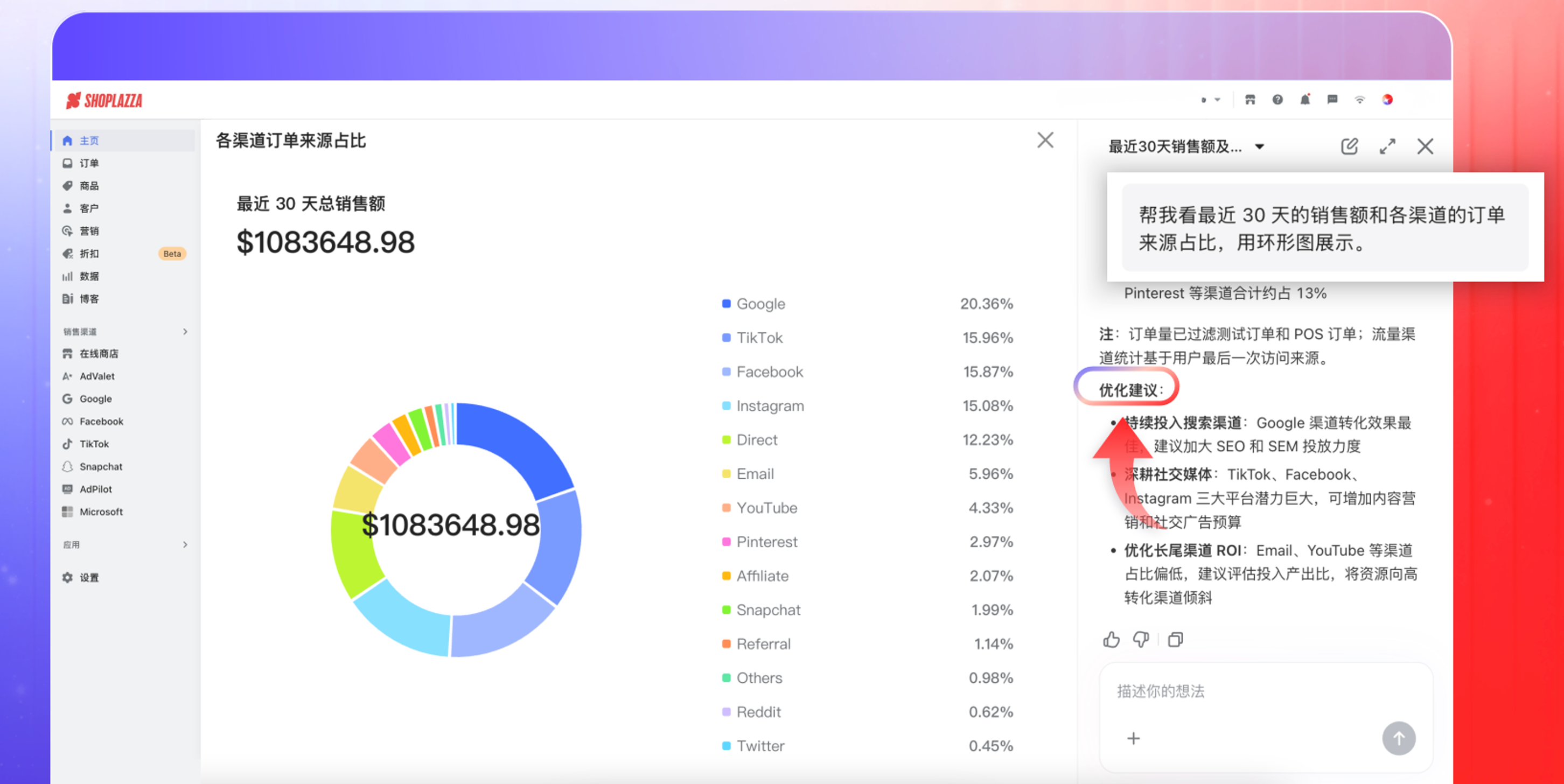This screenshot has width=1564, height=784.
Task: Click the send arrow button
Action: (1398, 738)
